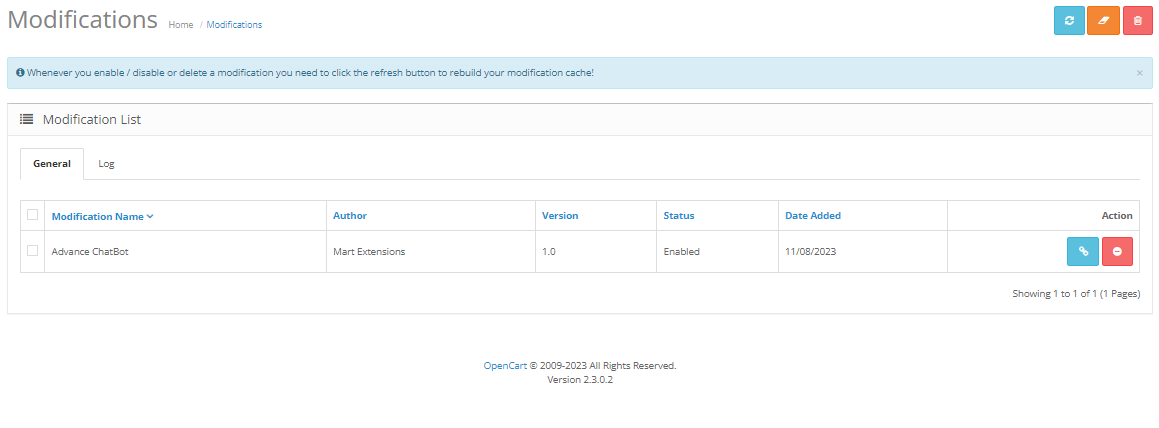Click the link icon for Advance ChatBot
The width and height of the screenshot is (1159, 428).
point(1083,251)
